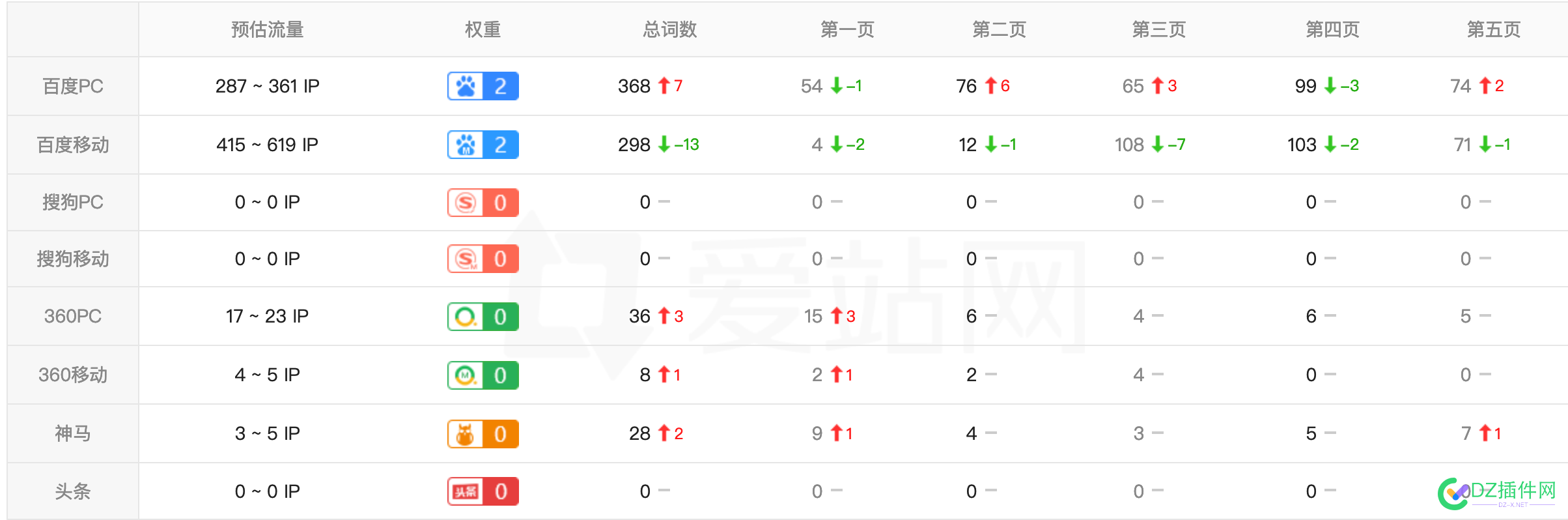Click 360PC first page count 15

click(x=813, y=316)
